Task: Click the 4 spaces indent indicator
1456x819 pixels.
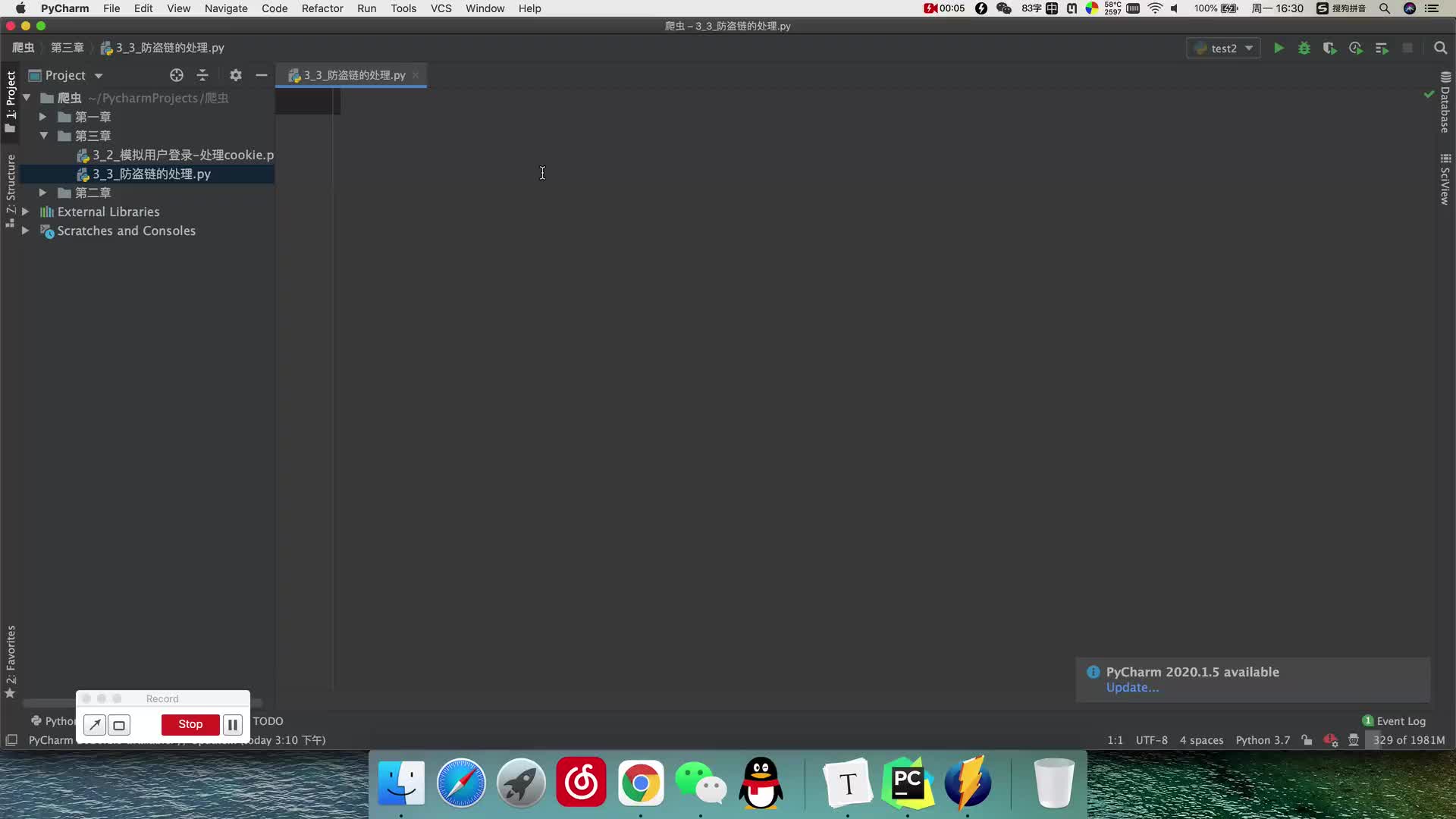Action: [1201, 740]
